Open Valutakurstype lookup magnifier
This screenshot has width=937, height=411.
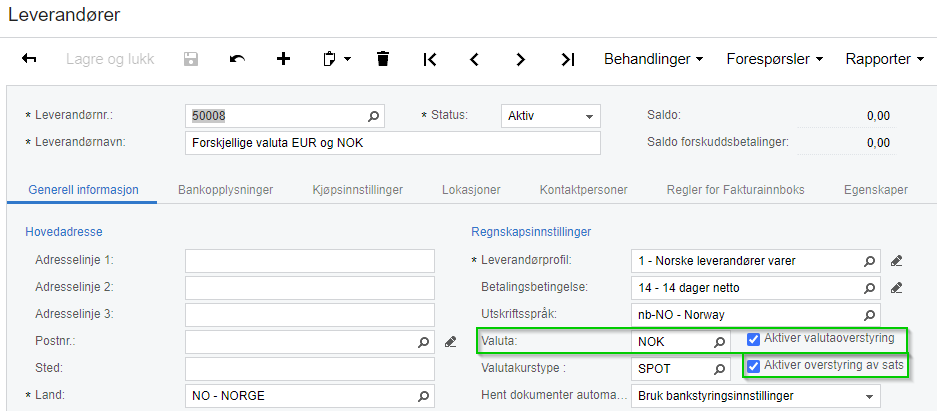pos(719,369)
